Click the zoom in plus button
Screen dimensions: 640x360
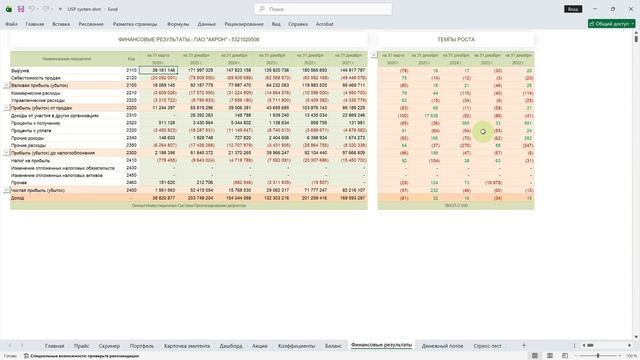(x=620, y=356)
